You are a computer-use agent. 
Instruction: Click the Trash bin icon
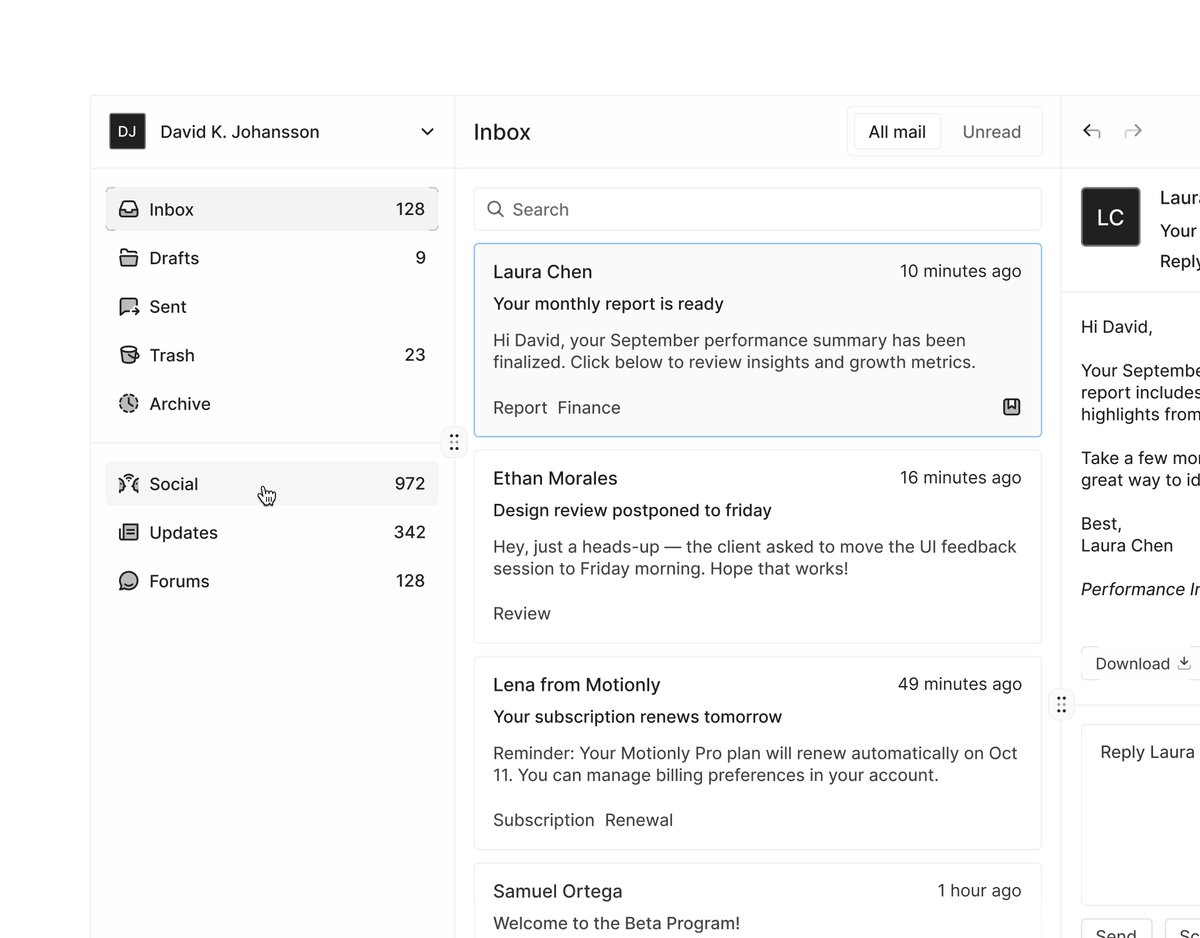129,355
